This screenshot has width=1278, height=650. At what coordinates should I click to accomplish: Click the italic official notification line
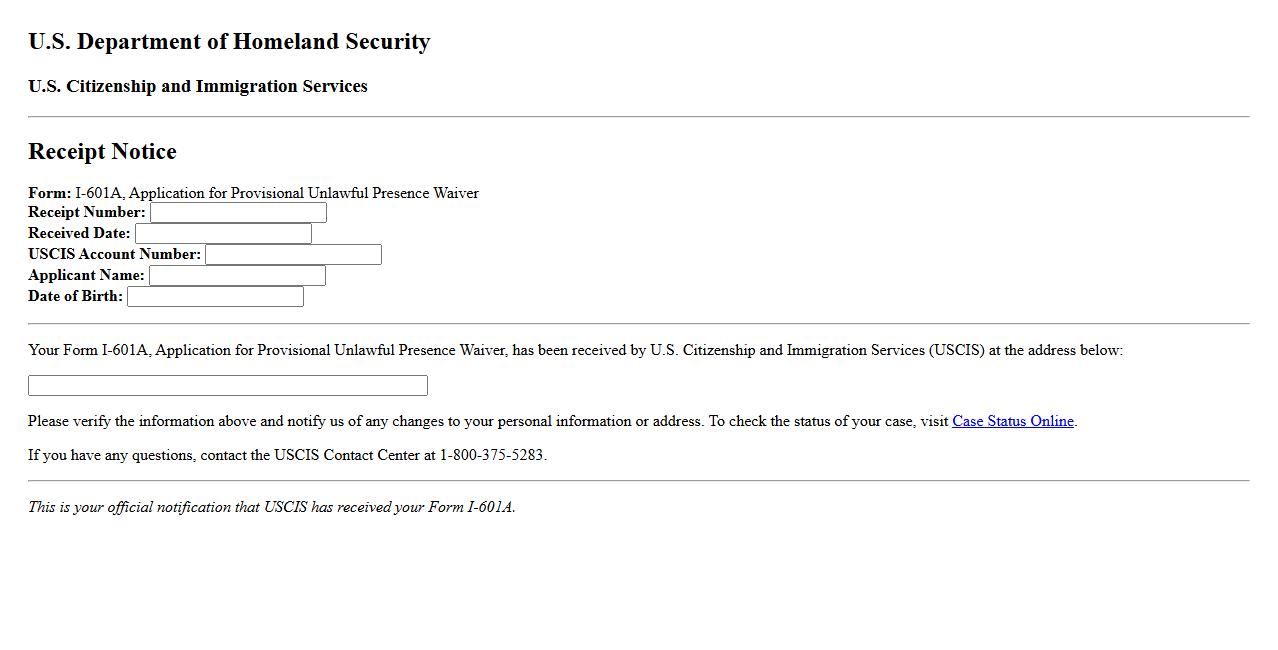click(x=271, y=508)
